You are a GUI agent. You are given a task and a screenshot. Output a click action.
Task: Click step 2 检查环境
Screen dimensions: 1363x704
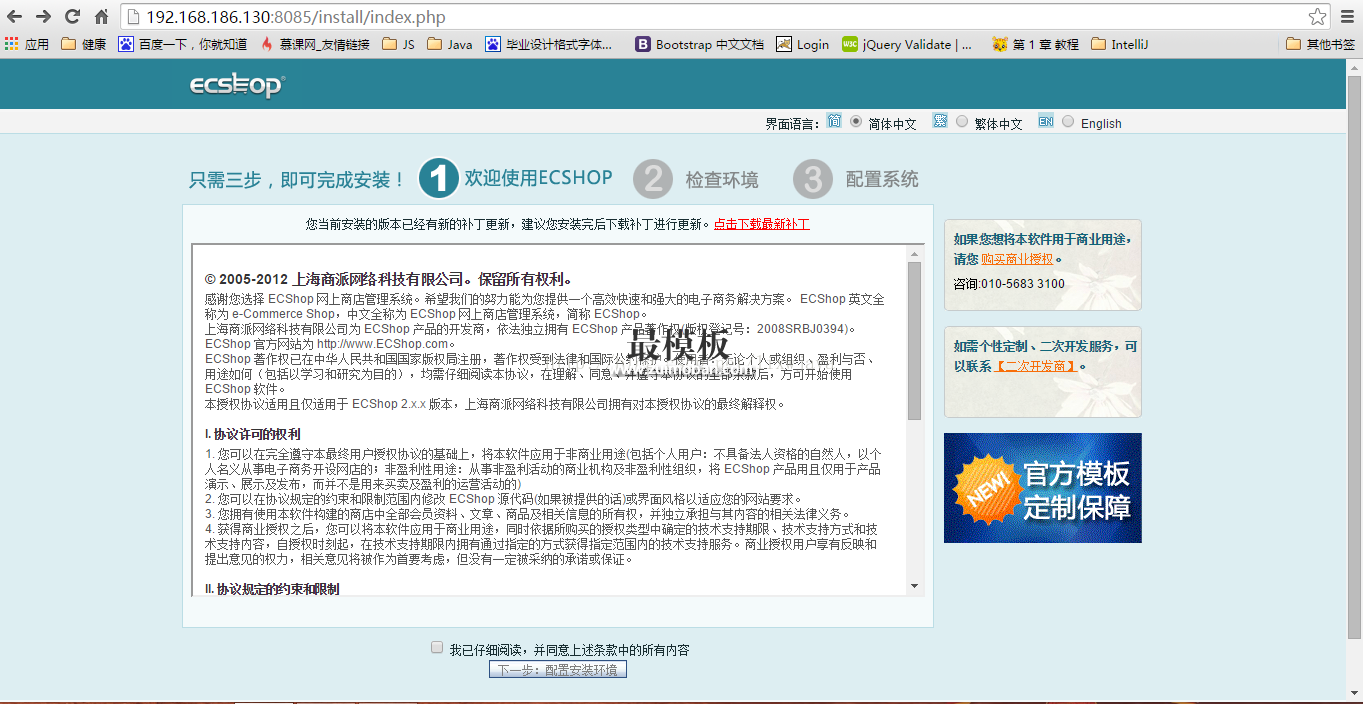(695, 180)
